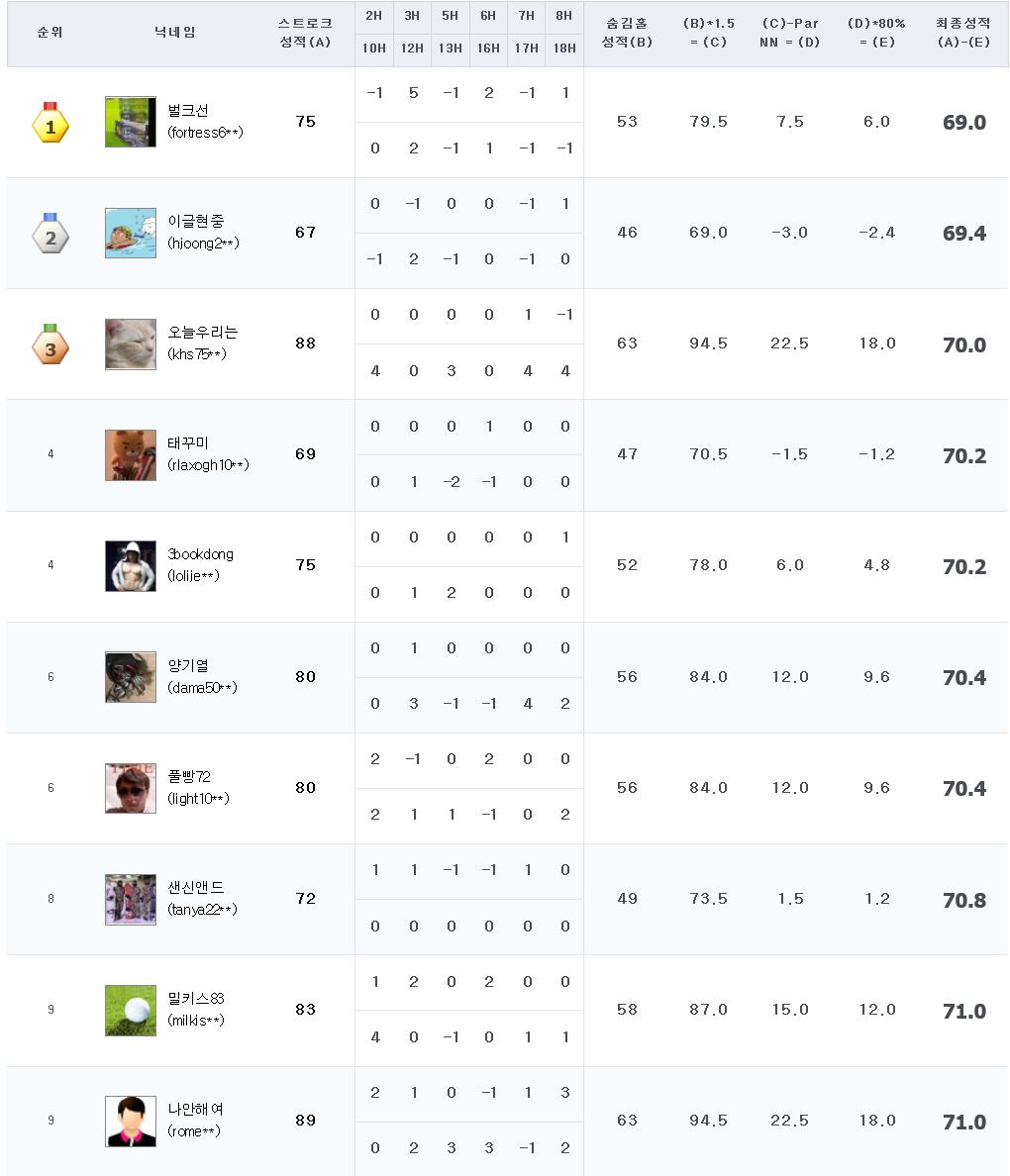Click the bronze third-place medal icon
This screenshot has height=1176, width=1010.
point(50,344)
